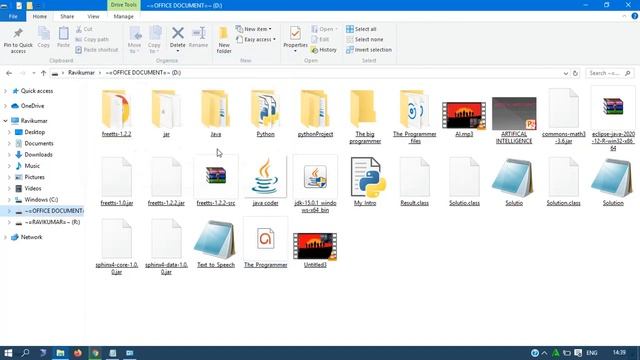Select the Java folder
The height and width of the screenshot is (360, 640).
pyautogui.click(x=216, y=113)
